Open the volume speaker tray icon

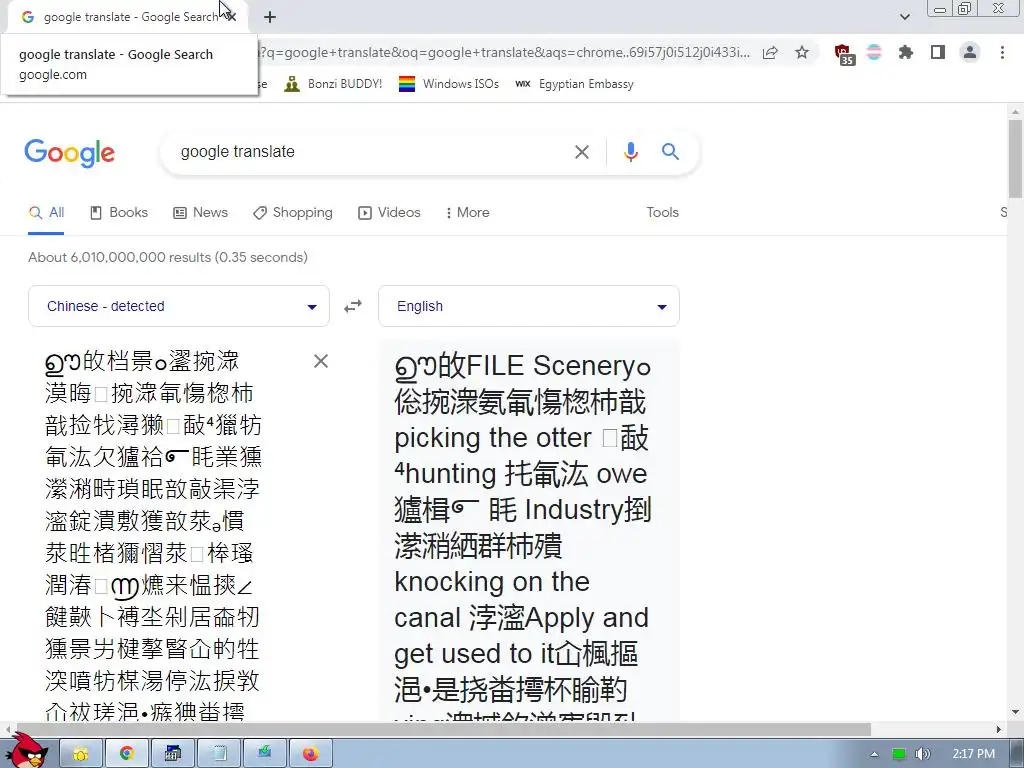[x=922, y=754]
